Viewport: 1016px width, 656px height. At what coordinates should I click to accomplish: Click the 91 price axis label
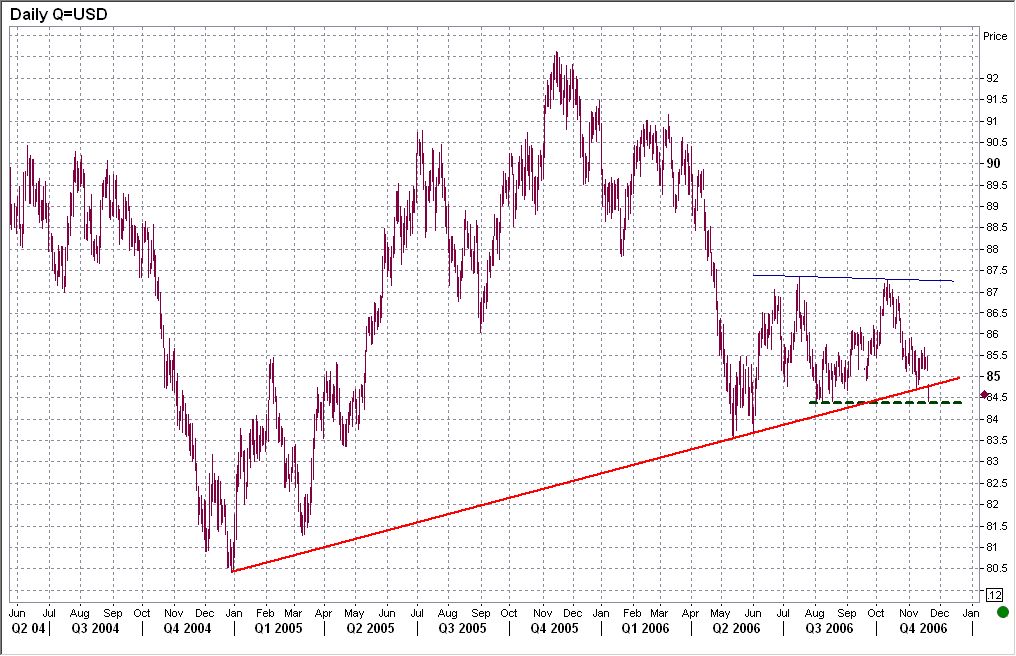(x=992, y=121)
